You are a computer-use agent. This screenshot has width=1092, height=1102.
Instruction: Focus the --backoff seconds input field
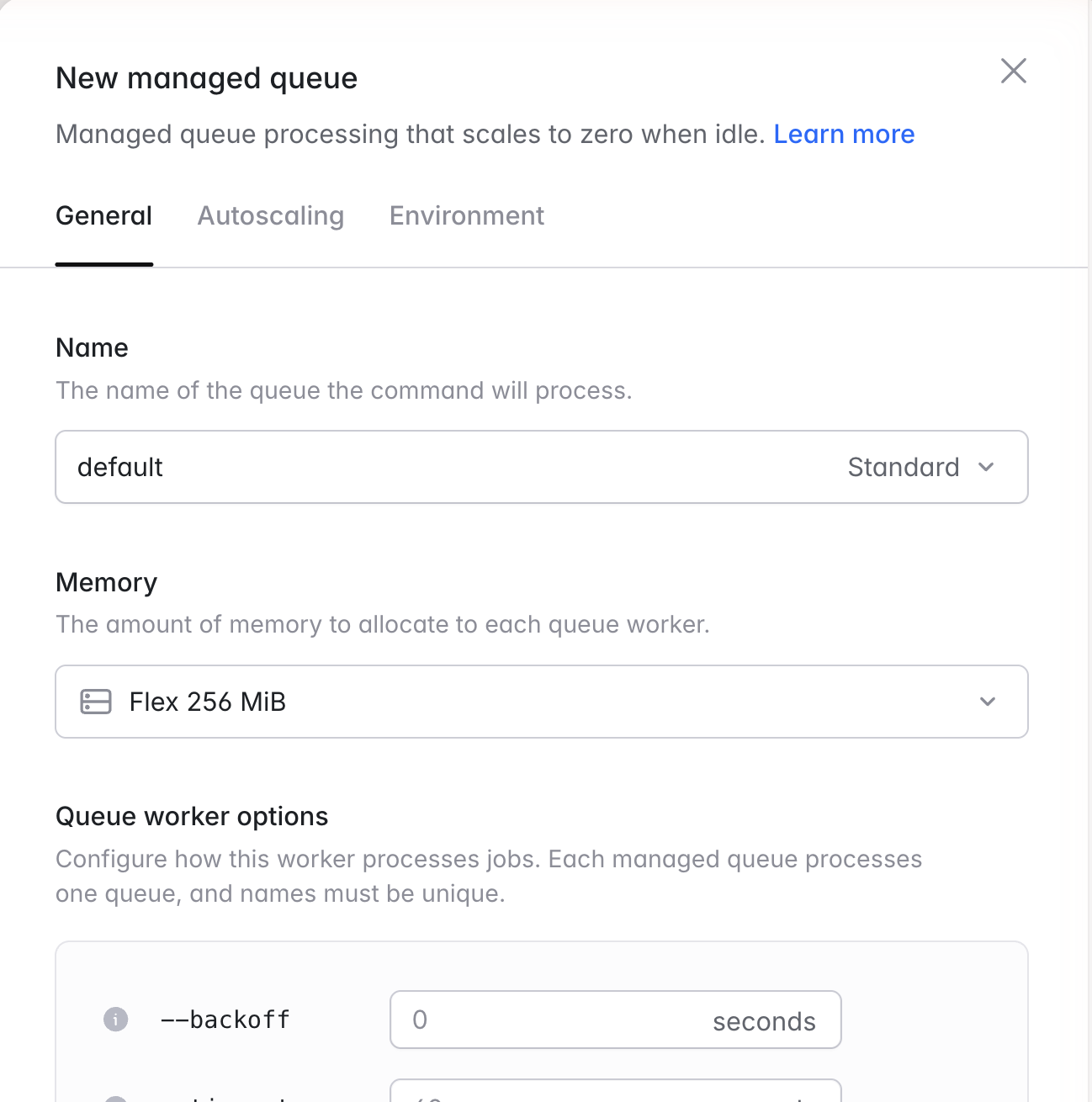tap(616, 1020)
